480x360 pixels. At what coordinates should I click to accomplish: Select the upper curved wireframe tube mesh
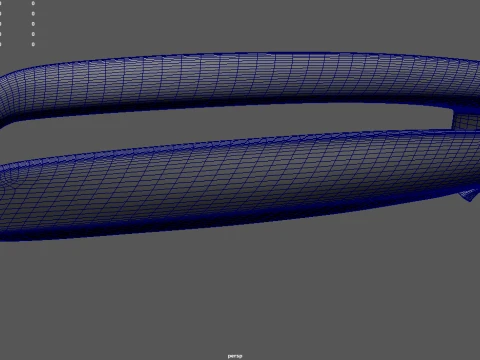[240, 80]
